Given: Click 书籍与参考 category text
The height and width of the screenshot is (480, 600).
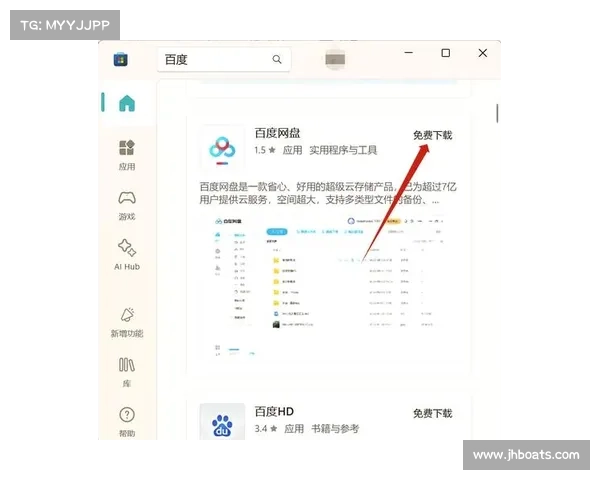Looking at the screenshot, I should tap(335, 428).
